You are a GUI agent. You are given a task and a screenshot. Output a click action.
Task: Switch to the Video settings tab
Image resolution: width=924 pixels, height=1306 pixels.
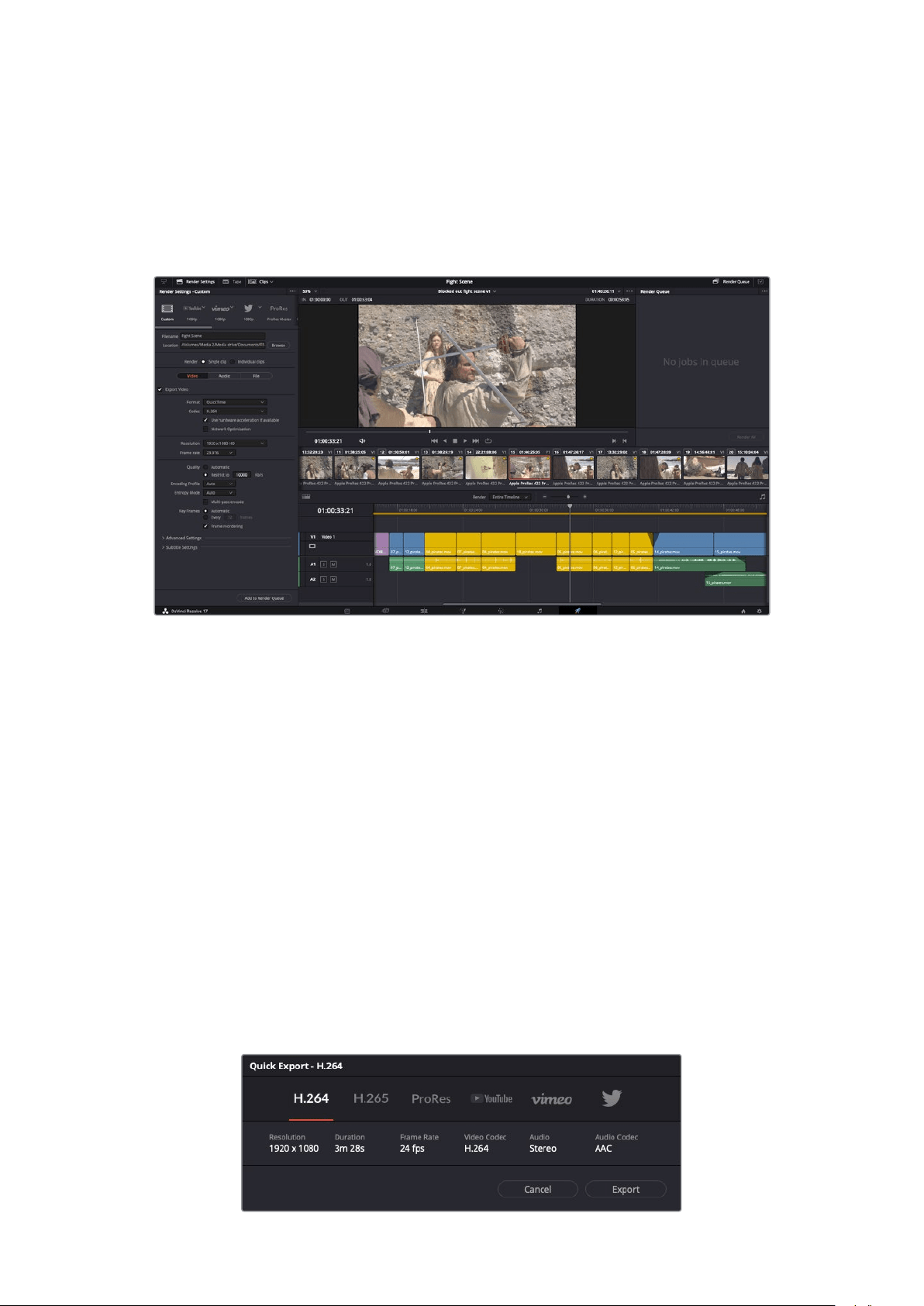point(192,376)
